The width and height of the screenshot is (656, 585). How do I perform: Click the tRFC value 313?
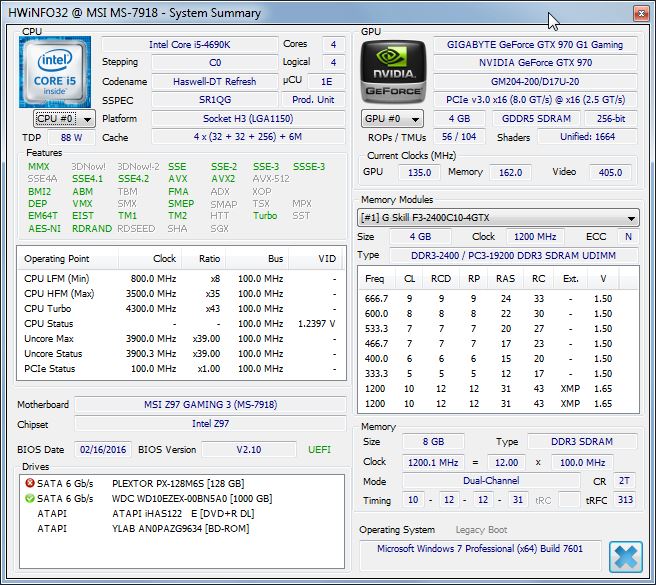point(625,500)
